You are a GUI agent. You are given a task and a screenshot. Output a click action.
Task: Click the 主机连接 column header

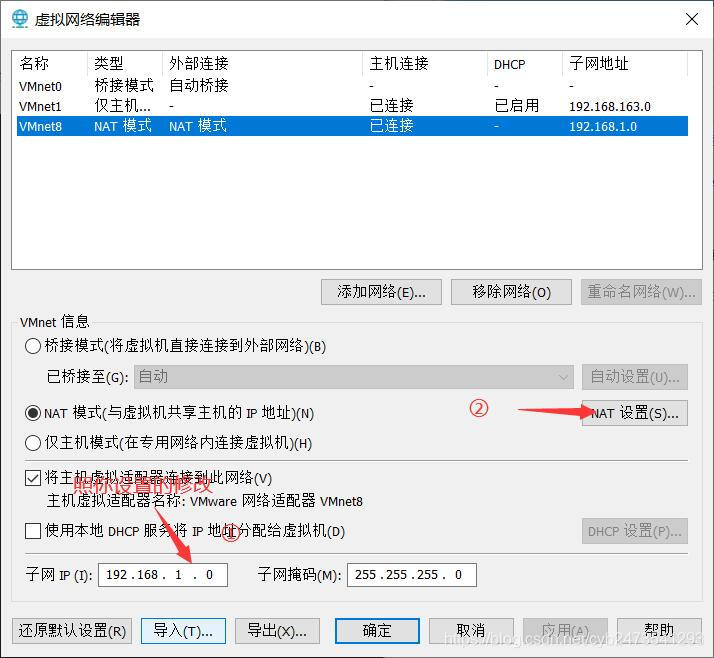[x=425, y=64]
